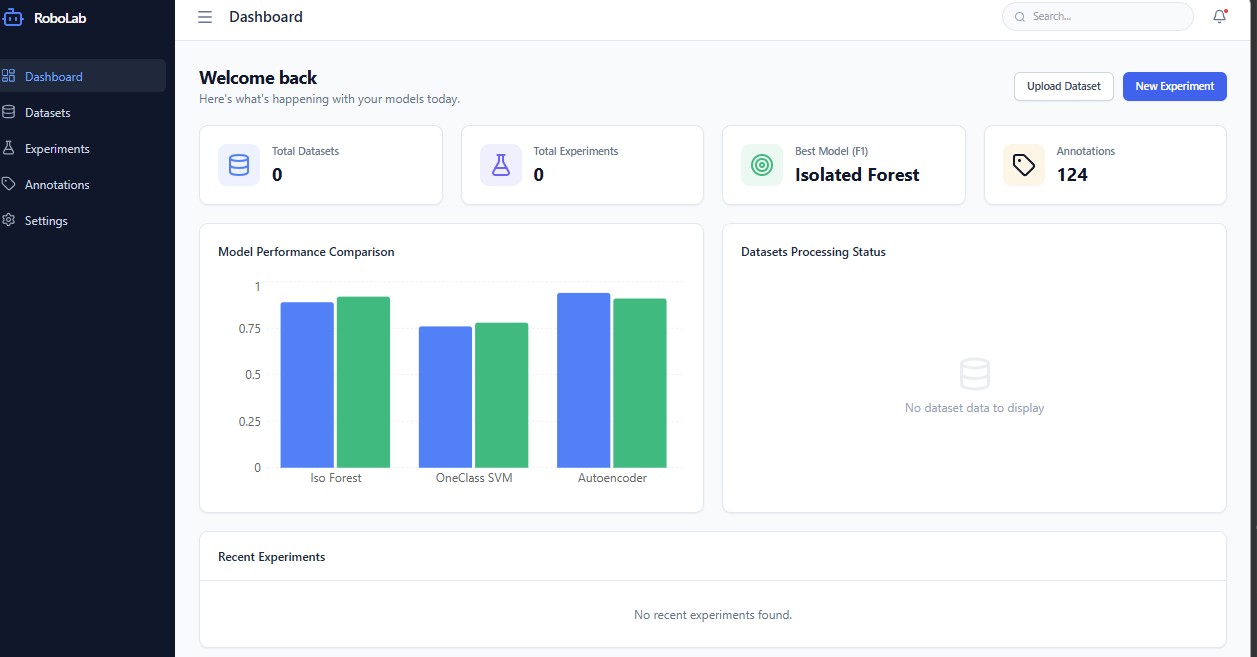The width and height of the screenshot is (1257, 657).
Task: Click the RoboLab brand name
Action: (58, 16)
